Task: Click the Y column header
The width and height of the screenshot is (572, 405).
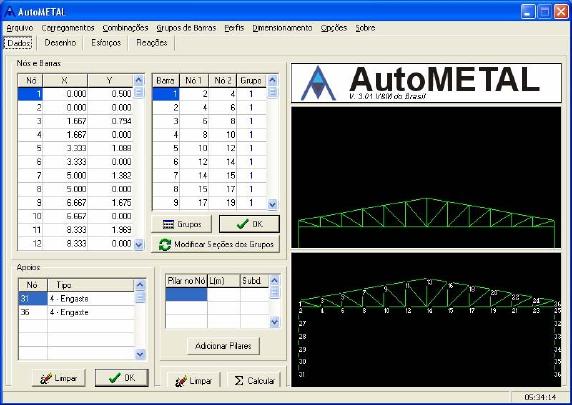Action: [x=110, y=80]
